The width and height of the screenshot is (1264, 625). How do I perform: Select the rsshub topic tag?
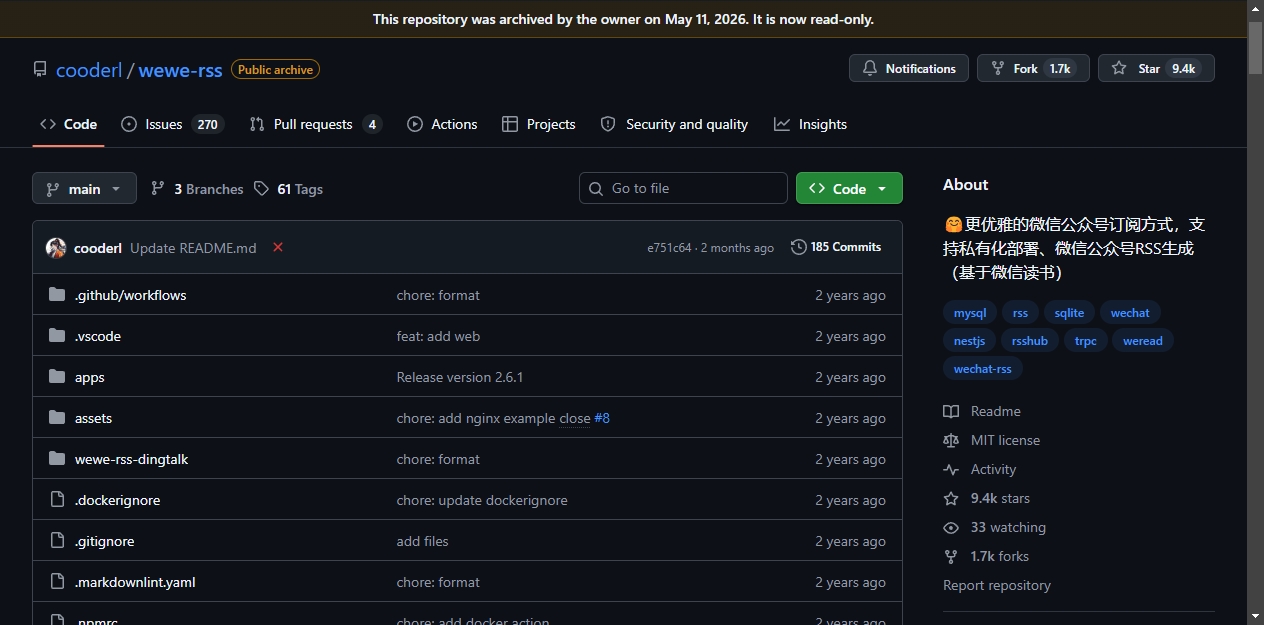click(x=1030, y=341)
